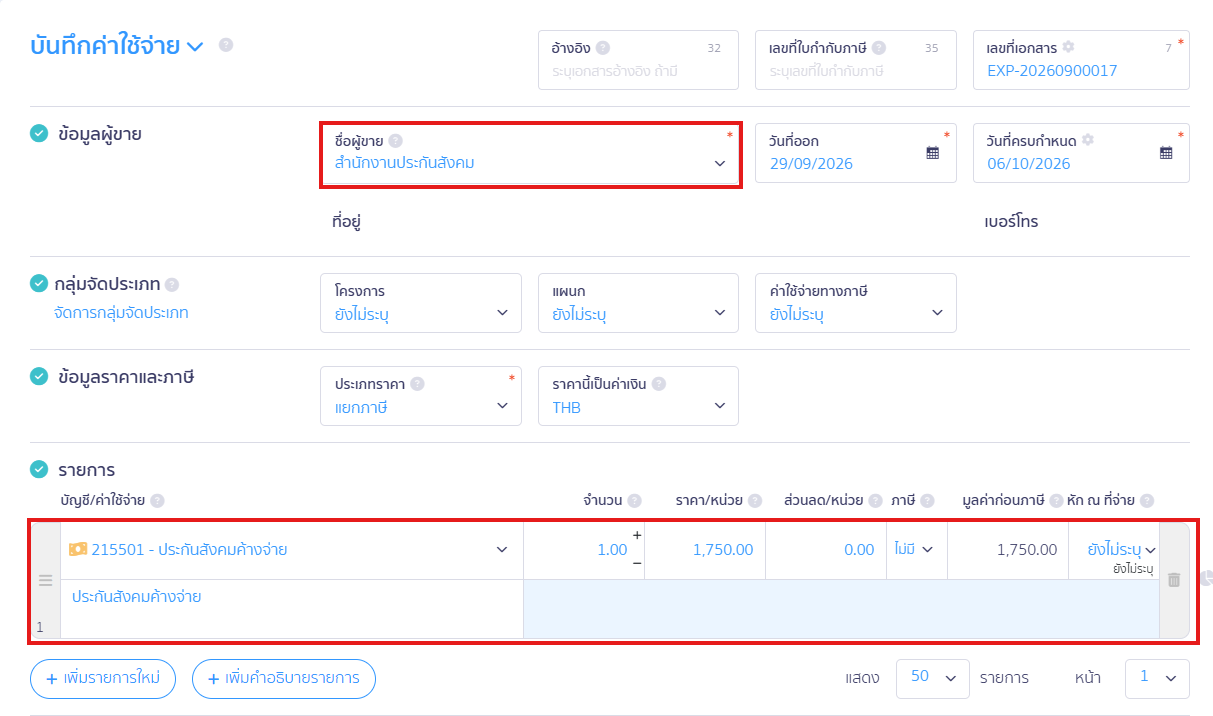Increase quantity with the plus stepper
This screenshot has width=1213, height=716.
coord(637,536)
